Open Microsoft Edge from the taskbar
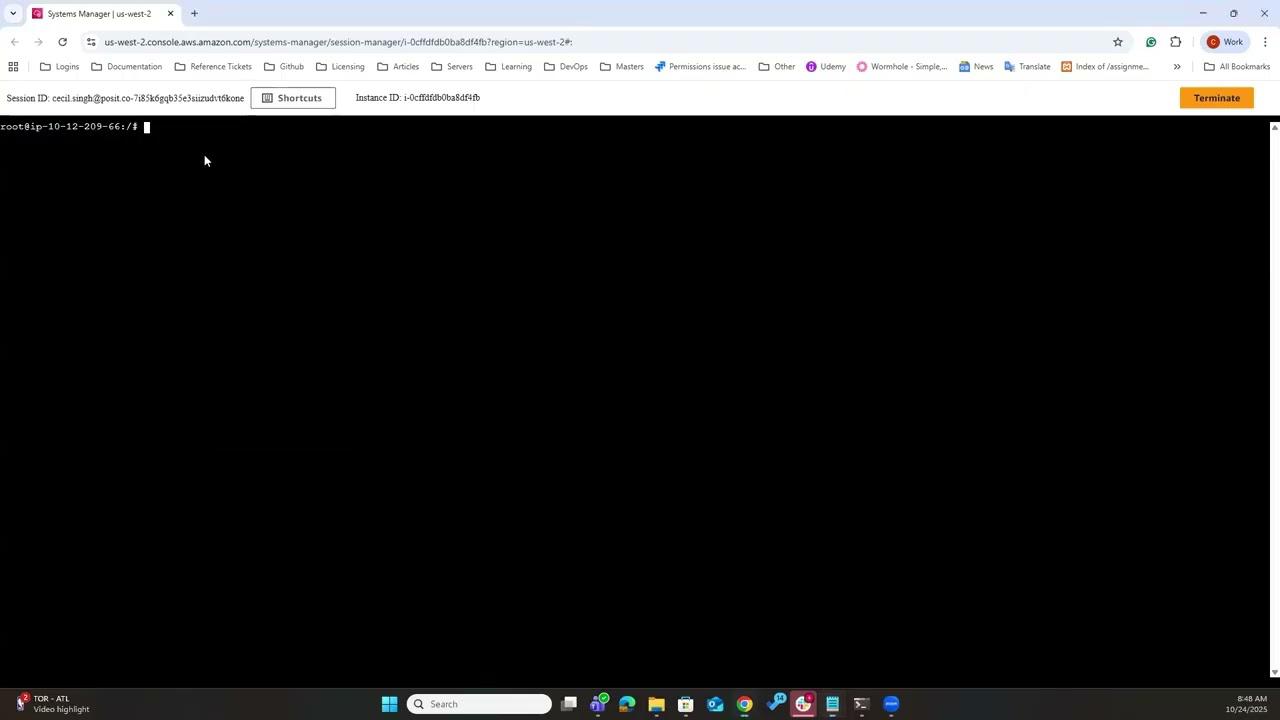Viewport: 1280px width, 720px height. pyautogui.click(x=626, y=704)
